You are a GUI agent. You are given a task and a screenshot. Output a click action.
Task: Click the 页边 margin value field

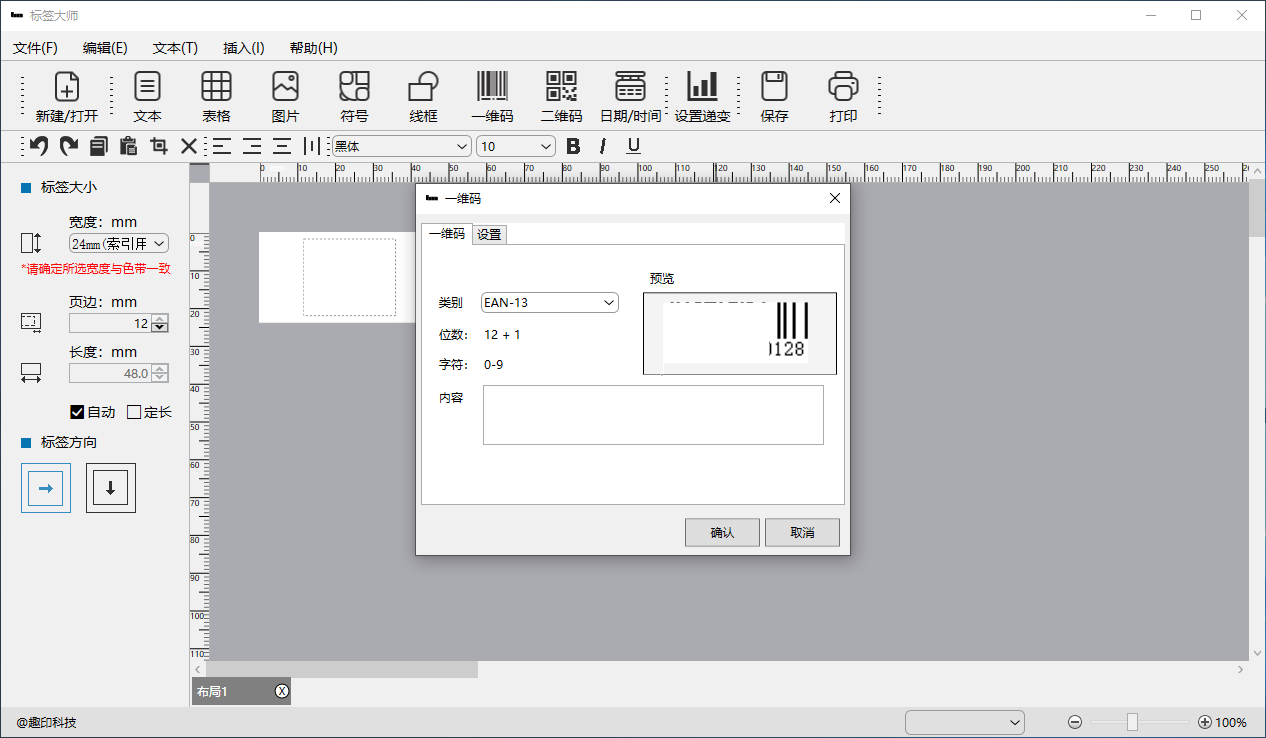tap(110, 323)
